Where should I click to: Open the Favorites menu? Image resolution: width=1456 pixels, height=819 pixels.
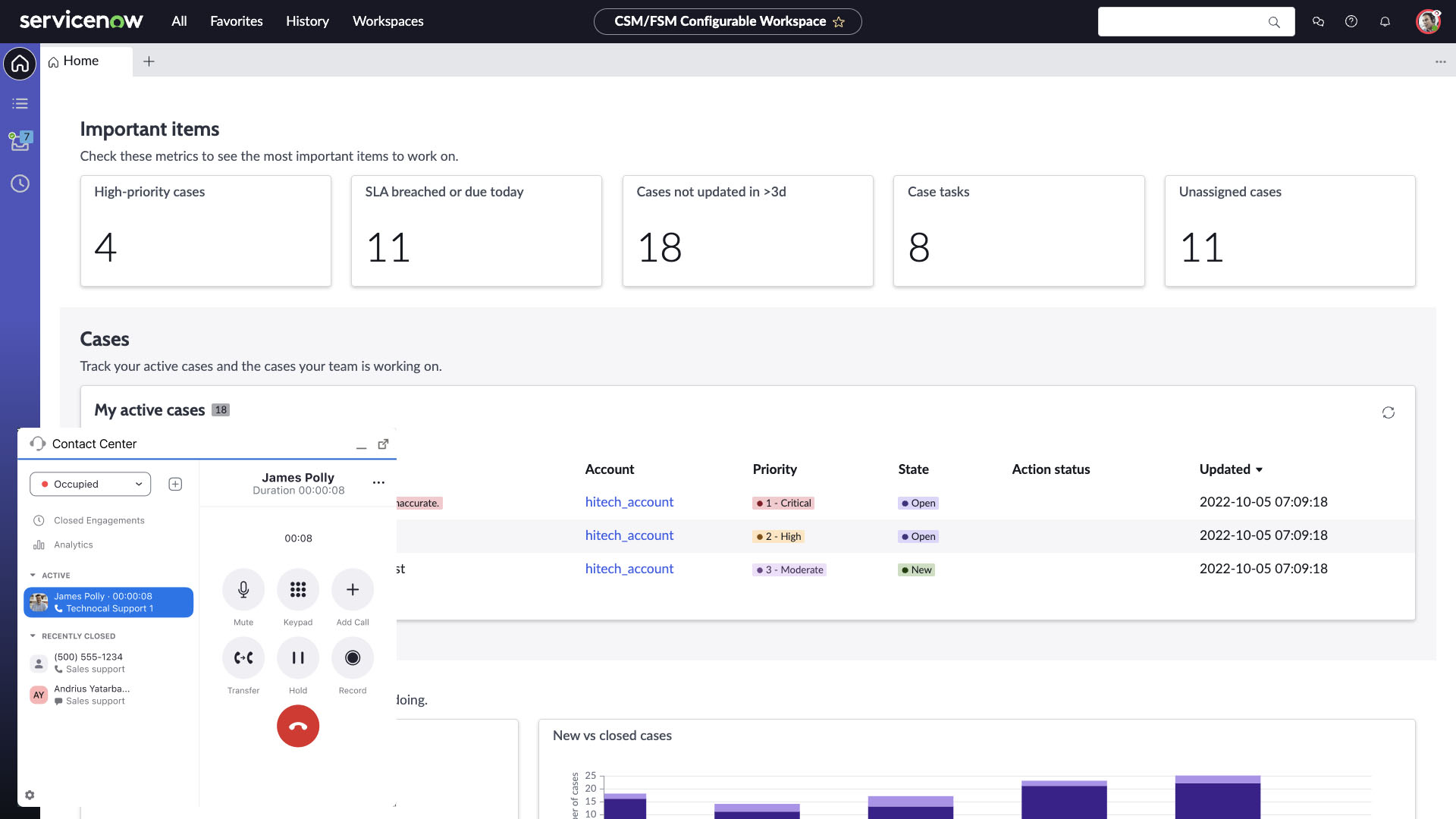pos(237,21)
